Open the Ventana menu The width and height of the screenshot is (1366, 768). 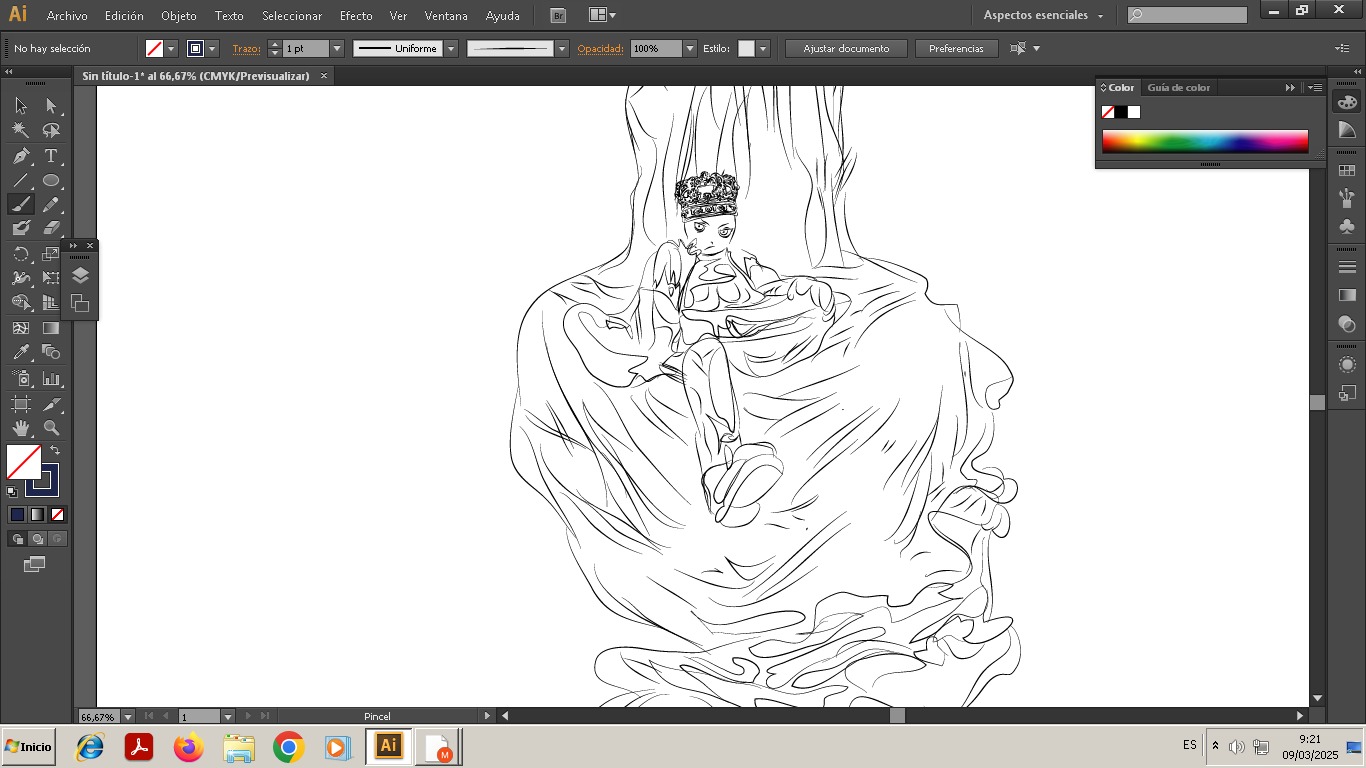coord(446,16)
